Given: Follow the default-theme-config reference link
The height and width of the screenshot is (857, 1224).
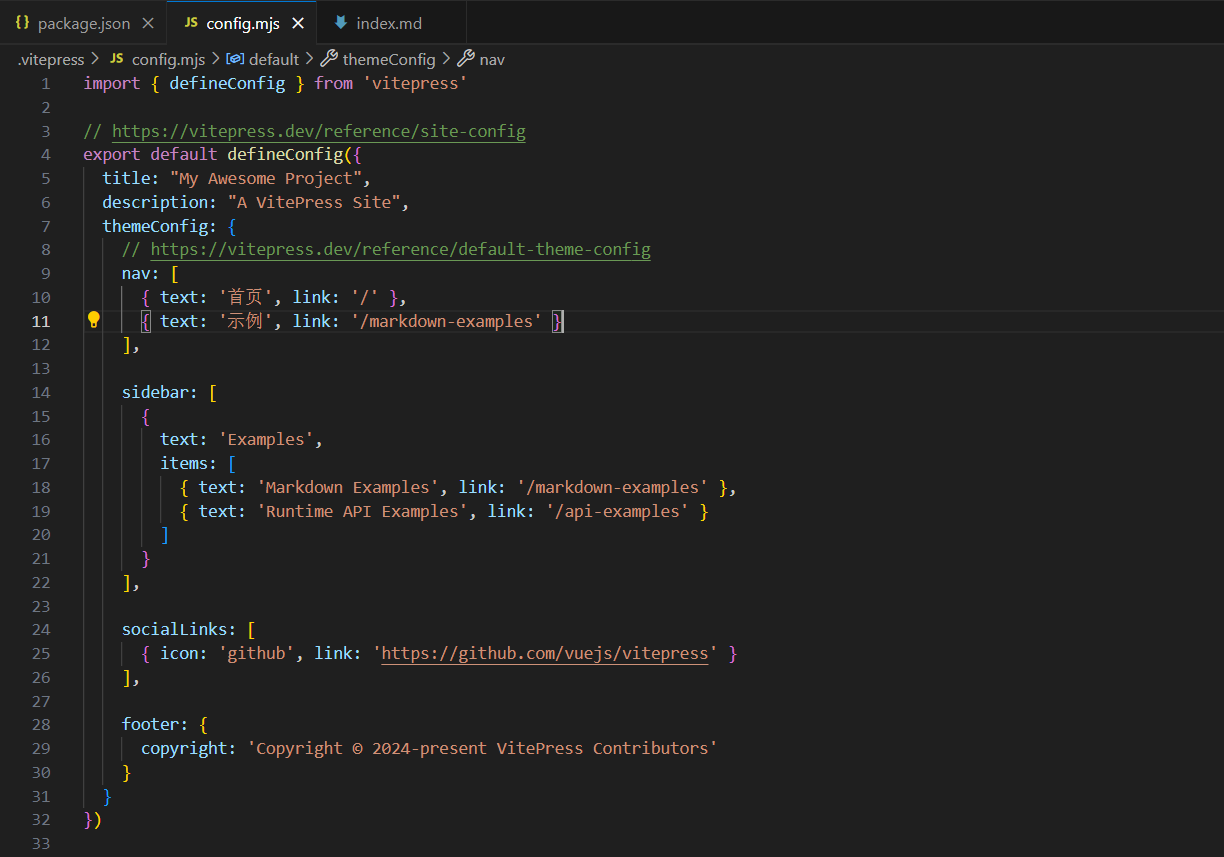Looking at the screenshot, I should (x=401, y=249).
